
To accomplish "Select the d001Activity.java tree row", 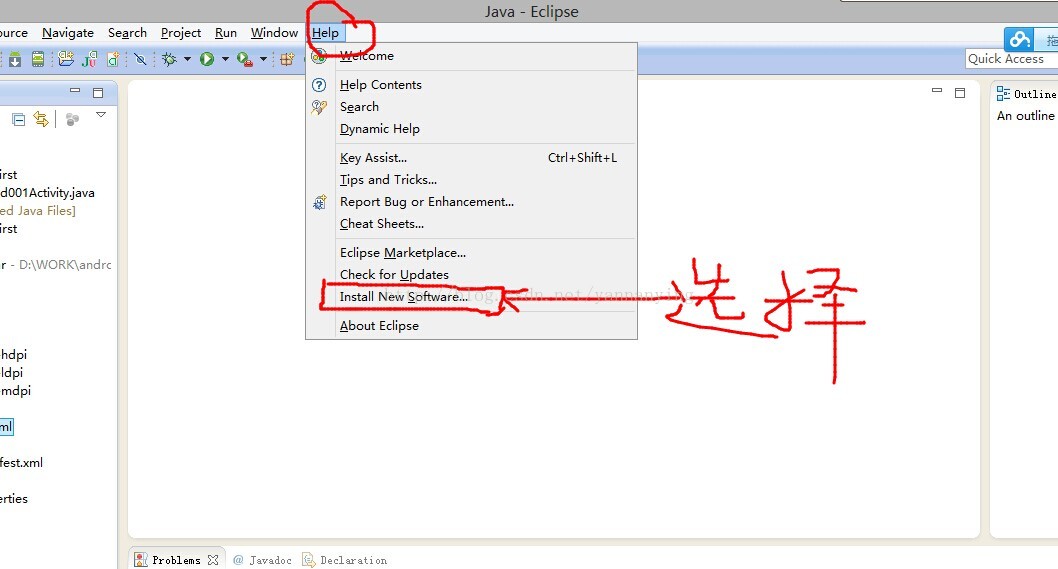I will [x=47, y=193].
